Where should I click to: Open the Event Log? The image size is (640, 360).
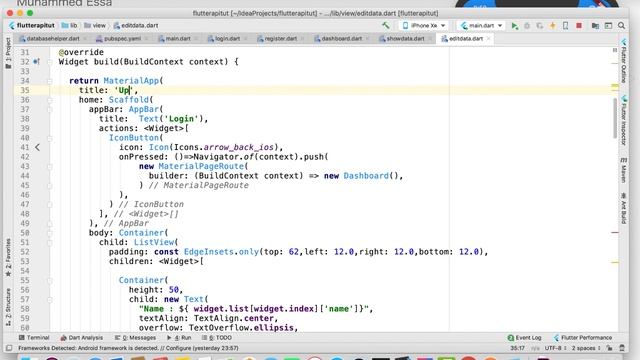pos(524,338)
